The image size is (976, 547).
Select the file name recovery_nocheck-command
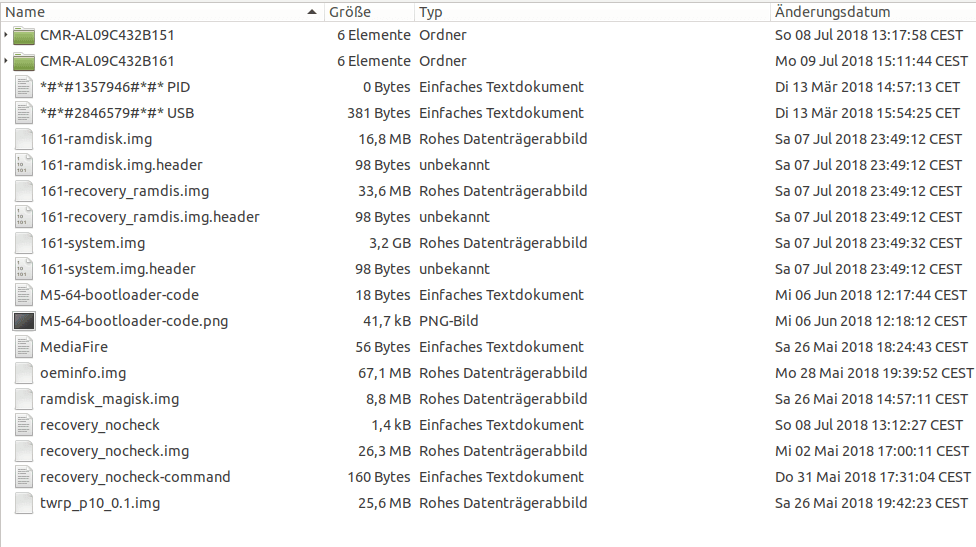135,477
